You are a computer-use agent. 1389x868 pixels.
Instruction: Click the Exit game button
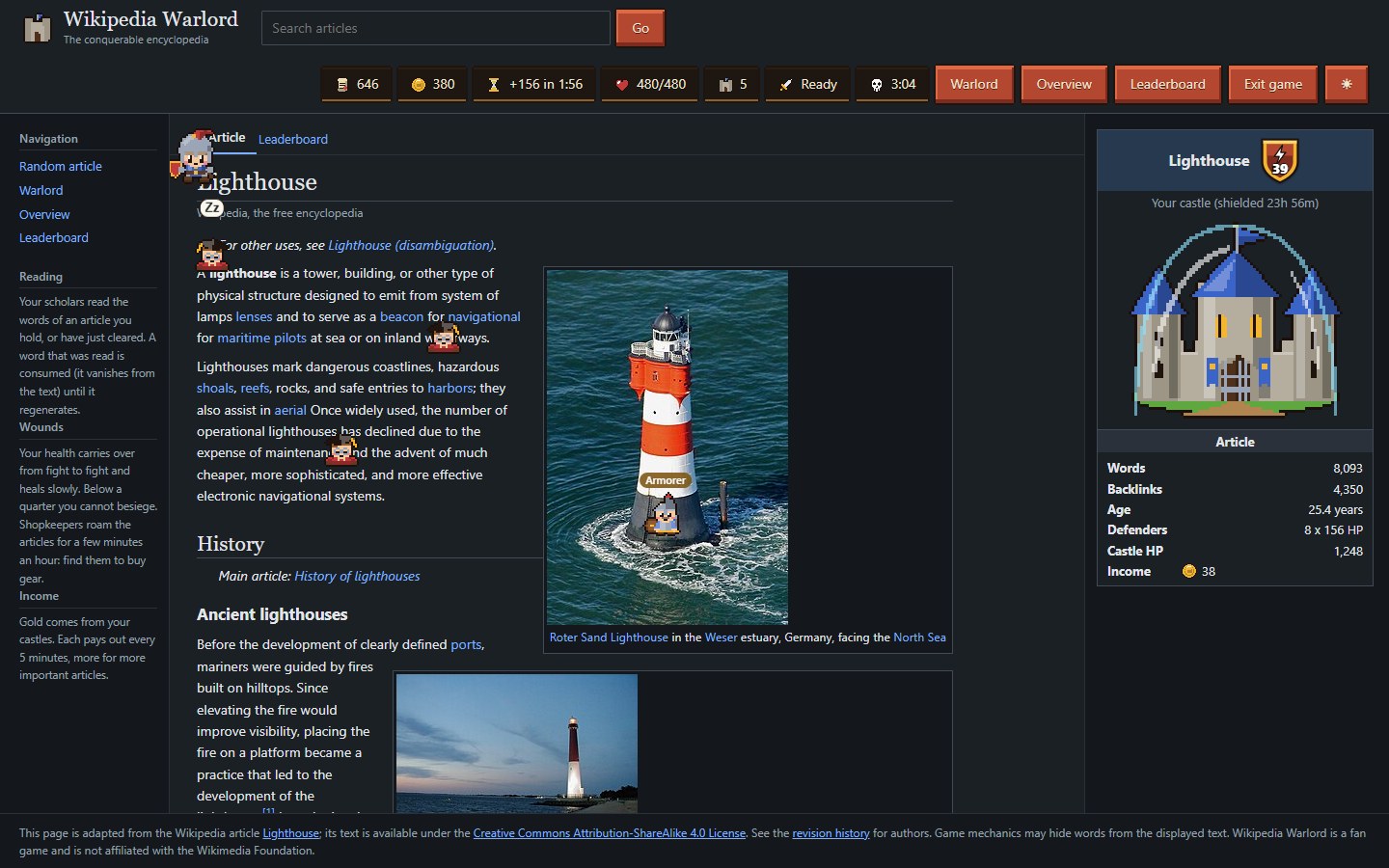1272,84
